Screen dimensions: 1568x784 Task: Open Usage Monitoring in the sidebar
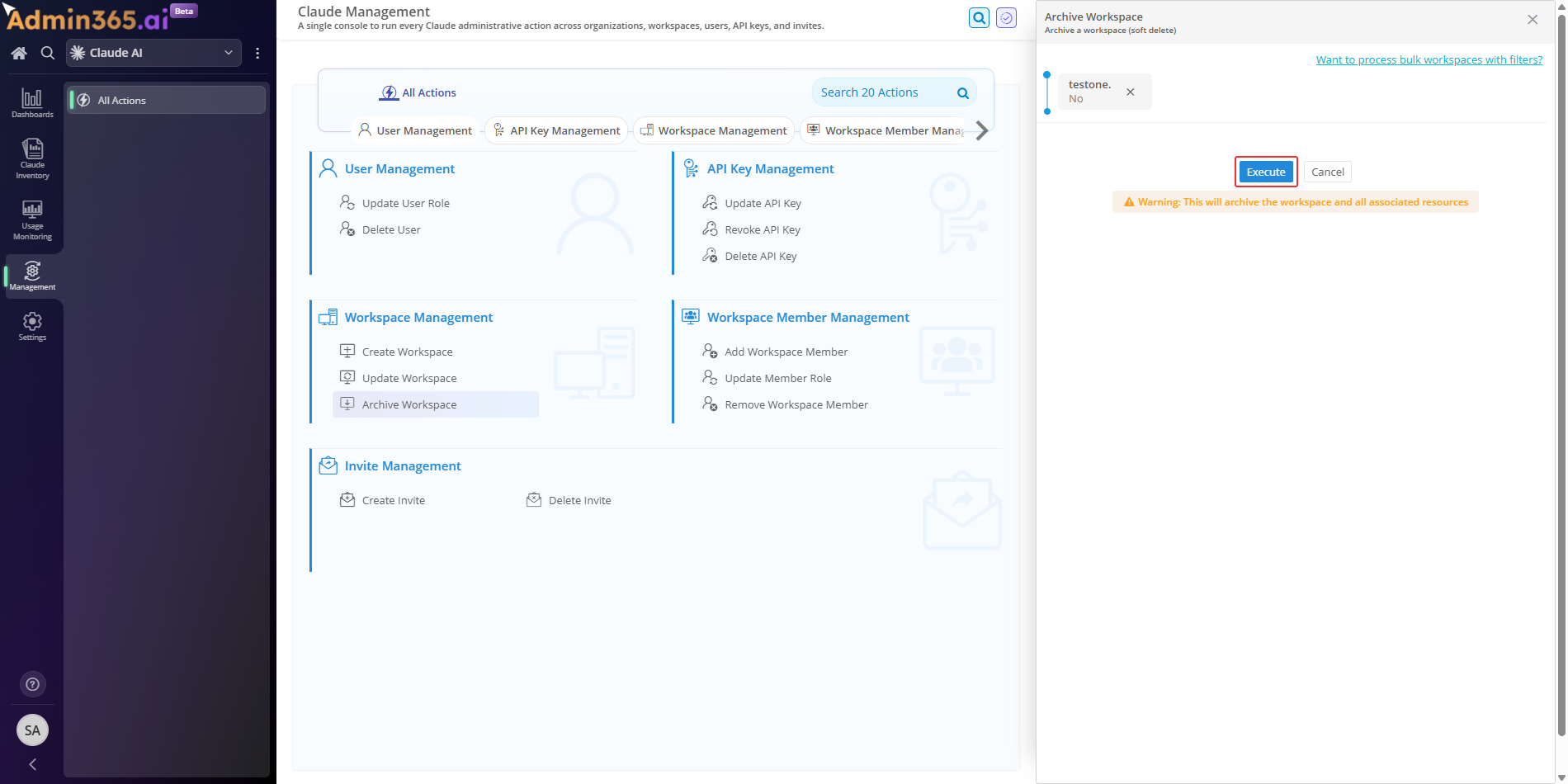point(32,220)
